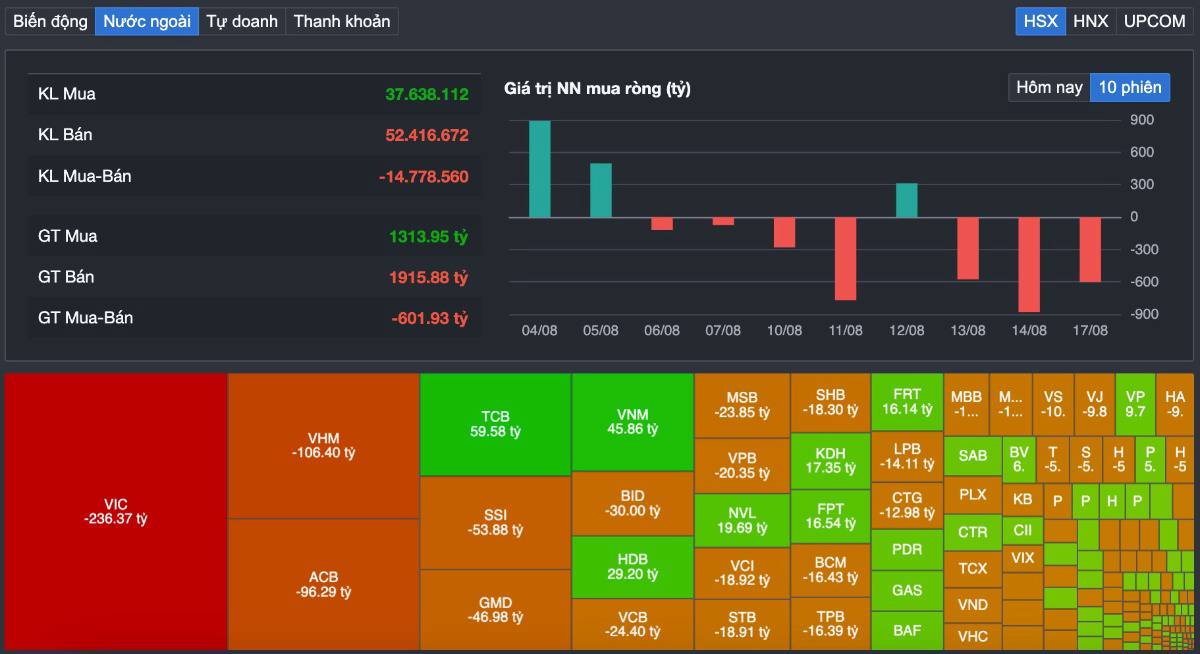
Task: Switch to the Biến động tab
Action: point(50,21)
